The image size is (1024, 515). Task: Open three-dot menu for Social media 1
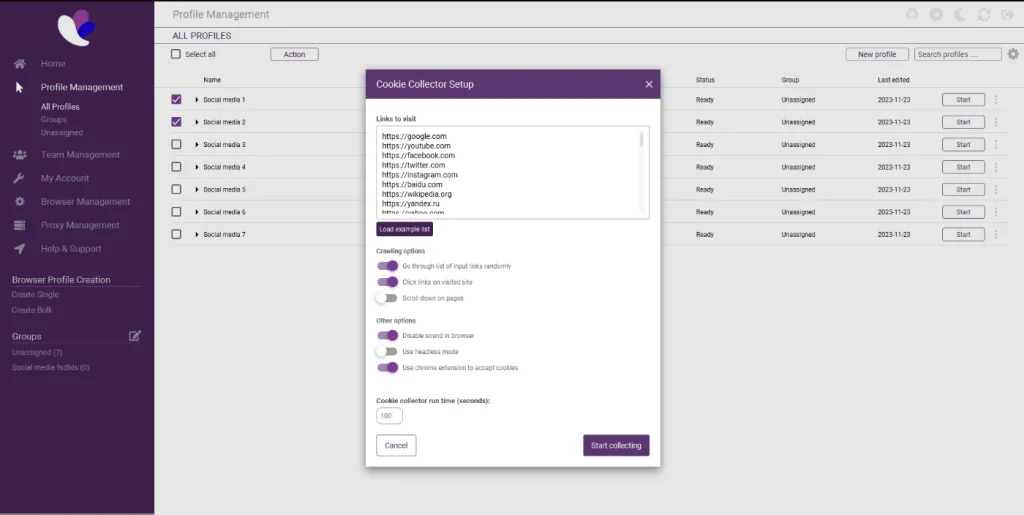995,100
